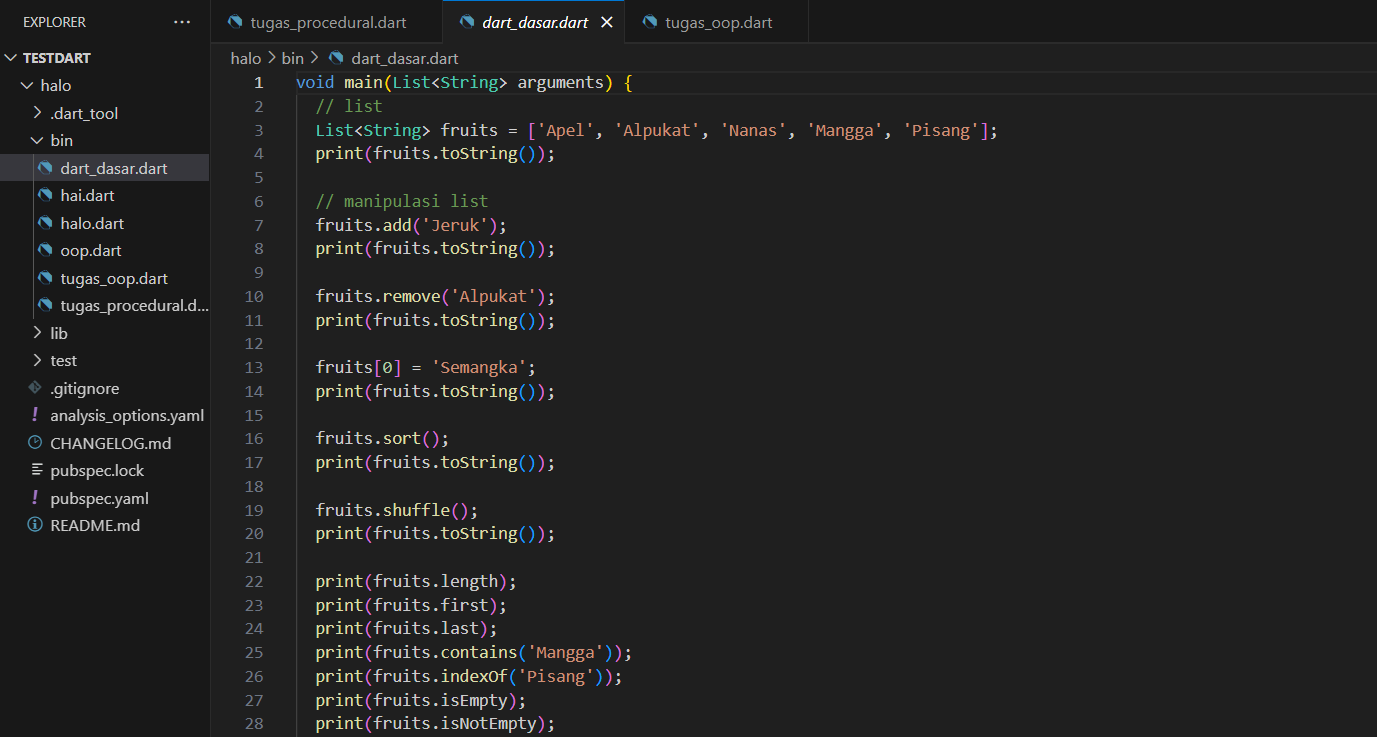The width and height of the screenshot is (1377, 737).
Task: Click the info icon beside README.md
Action: coord(35,525)
